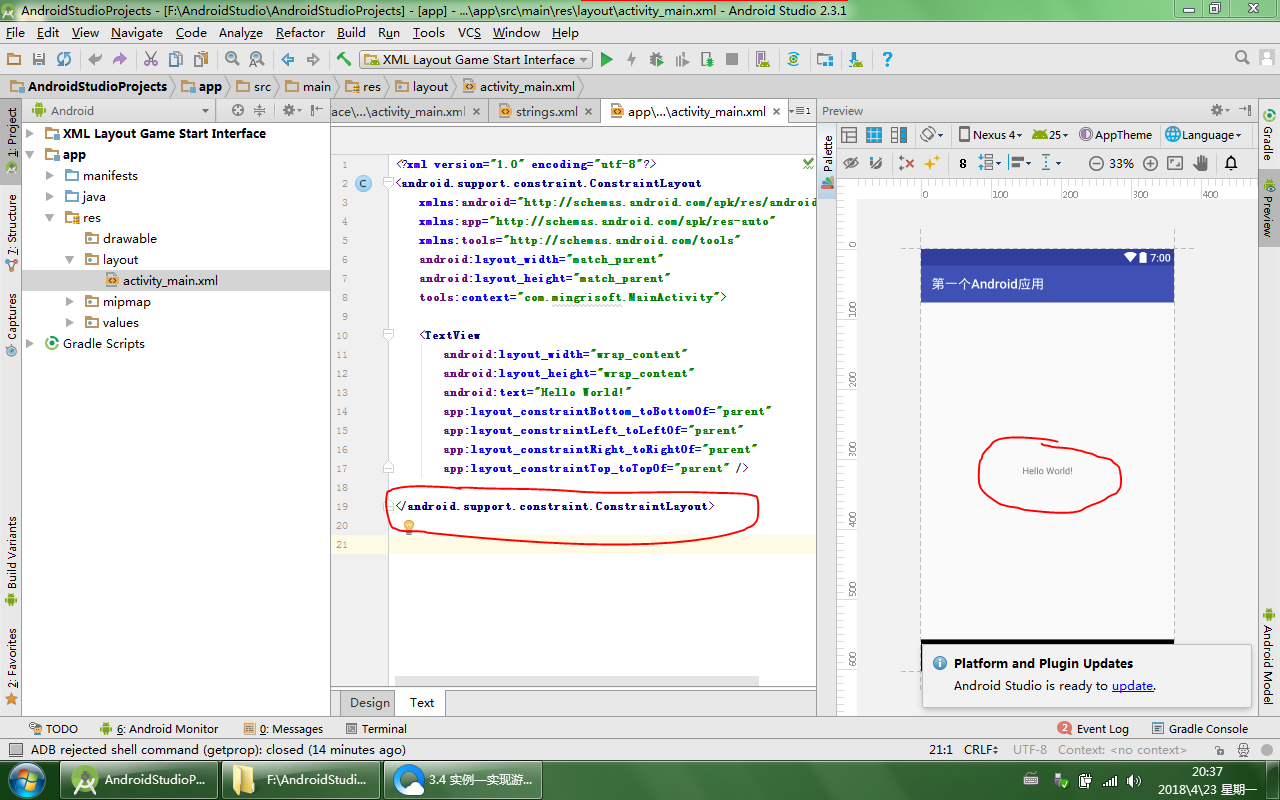
Task: Debug the app with the bug icon
Action: coord(656,60)
